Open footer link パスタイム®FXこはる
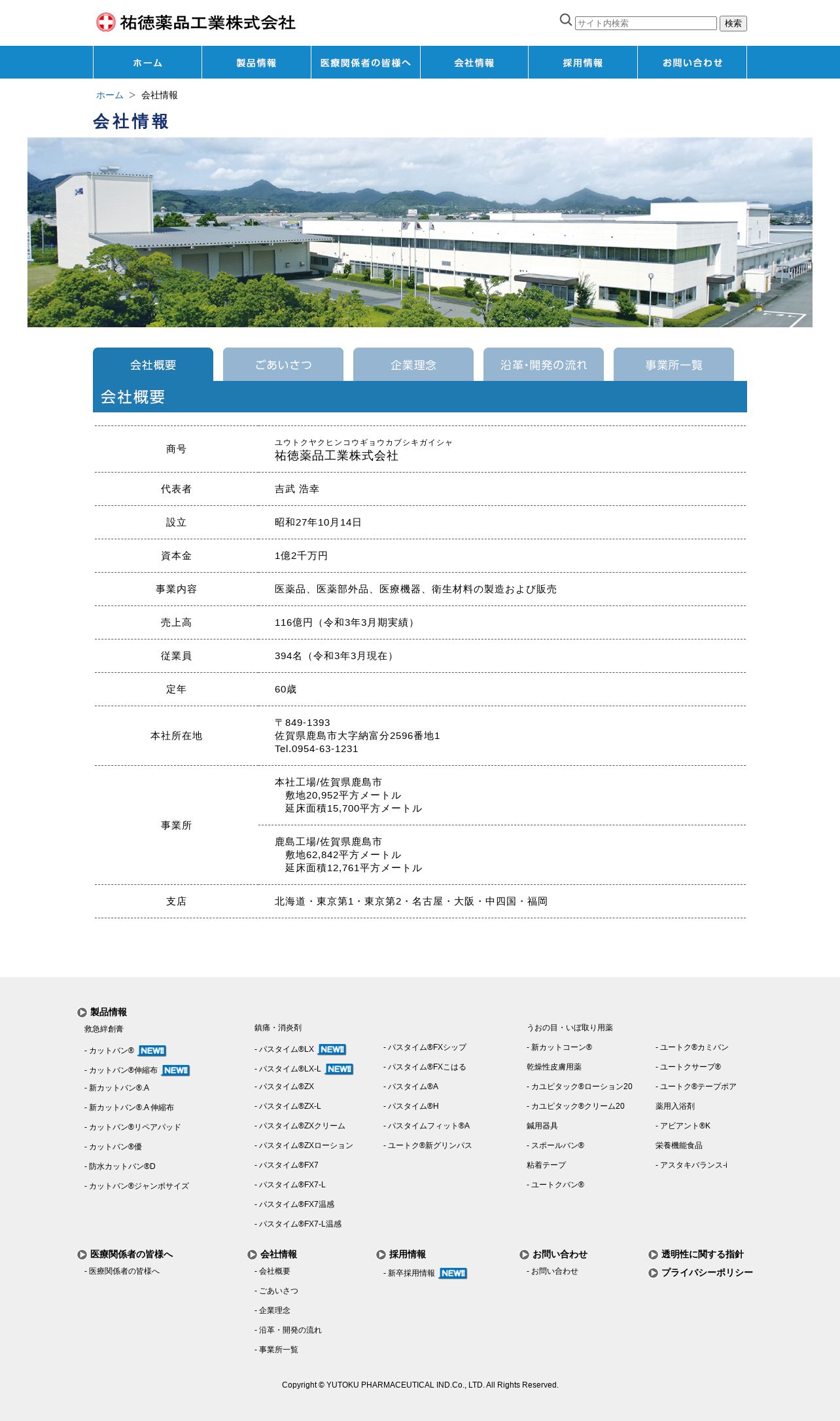The image size is (840, 1421). (425, 1067)
